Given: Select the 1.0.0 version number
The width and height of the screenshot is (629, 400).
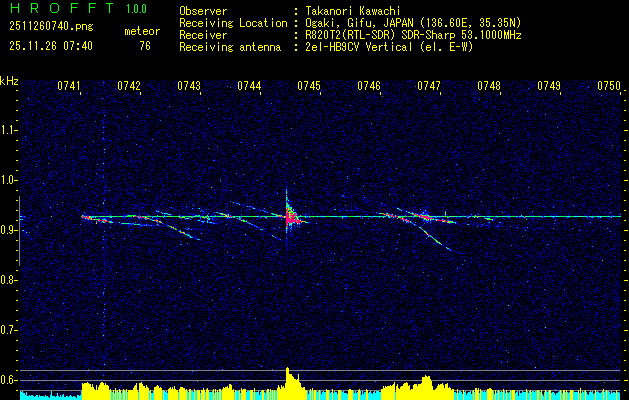Looking at the screenshot, I should point(136,8).
